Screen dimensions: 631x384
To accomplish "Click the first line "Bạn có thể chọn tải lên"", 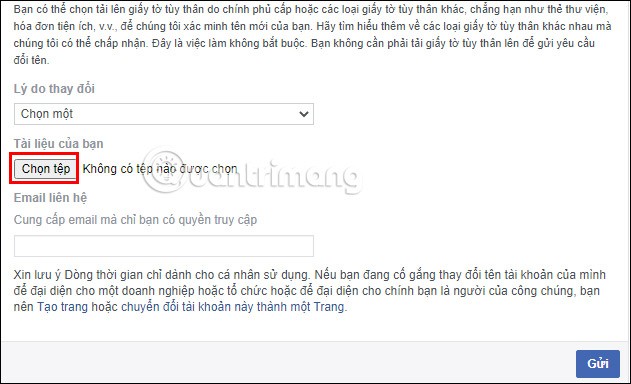I will click(x=311, y=9).
